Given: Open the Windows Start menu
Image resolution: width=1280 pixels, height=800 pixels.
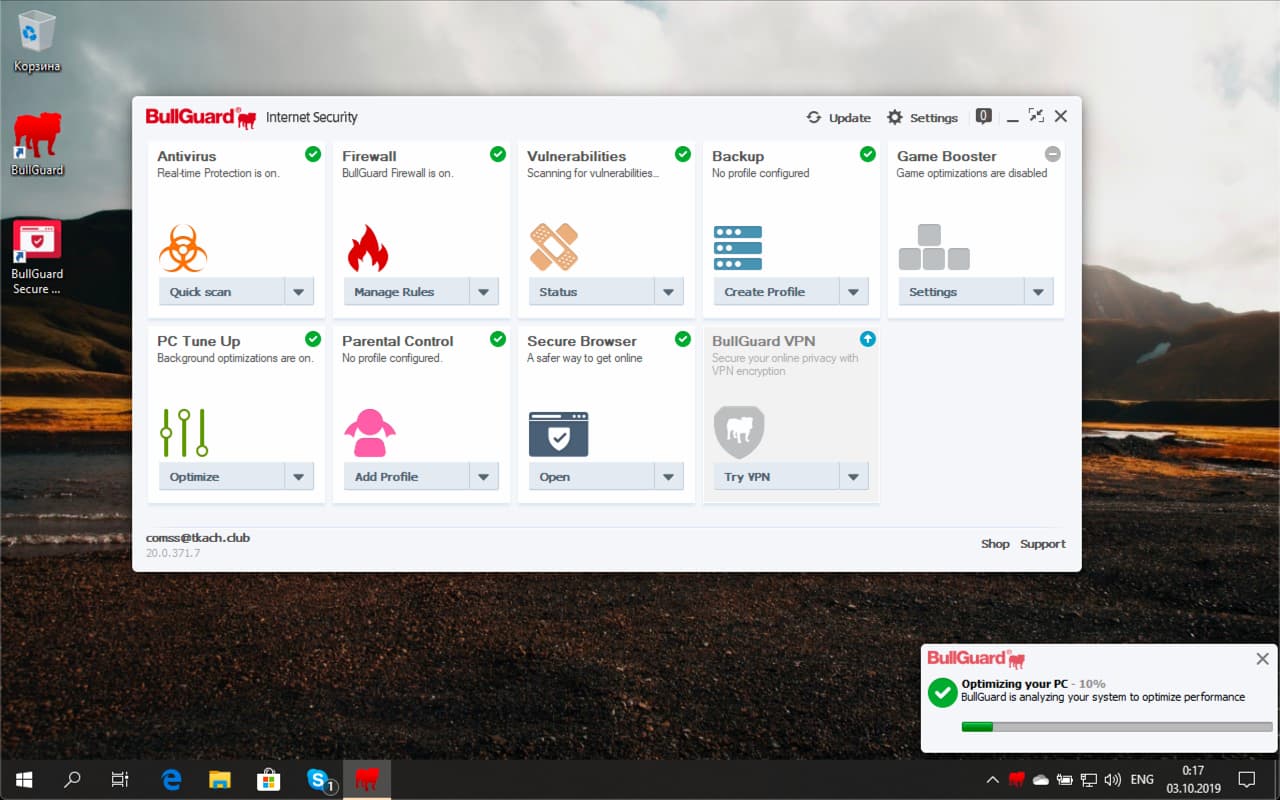Looking at the screenshot, I should click(x=24, y=779).
